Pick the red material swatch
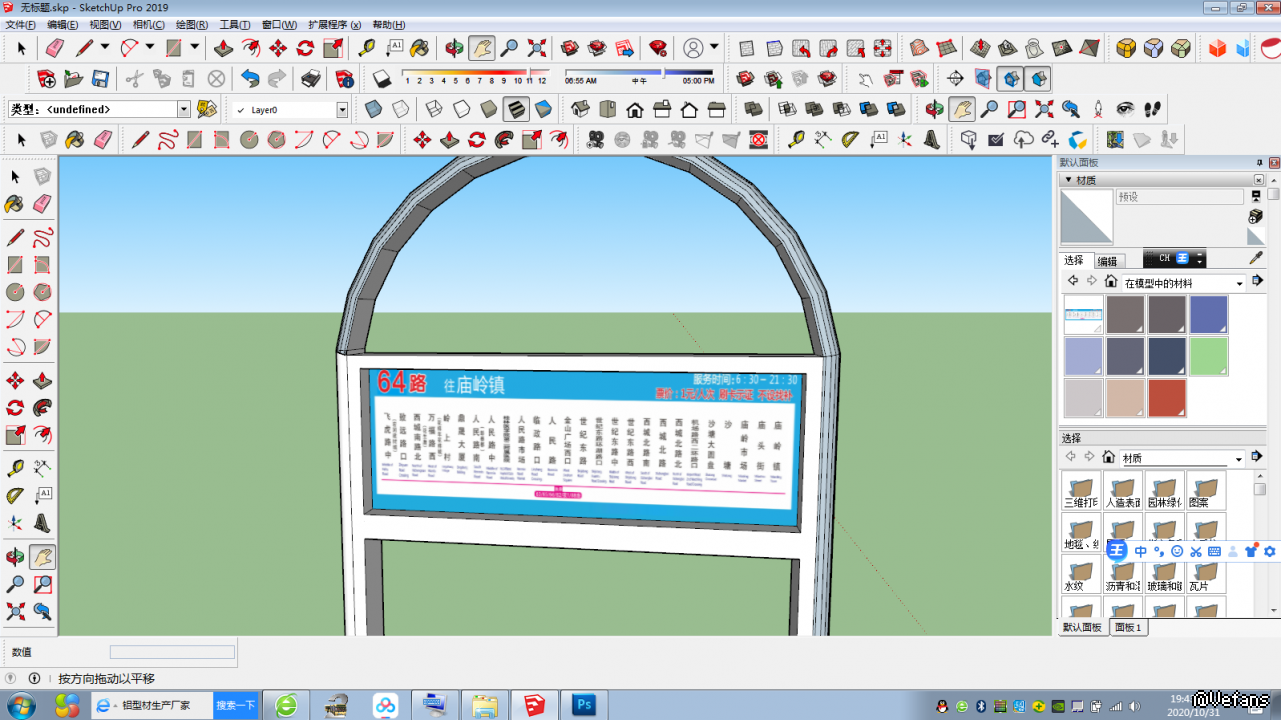 (x=1166, y=398)
